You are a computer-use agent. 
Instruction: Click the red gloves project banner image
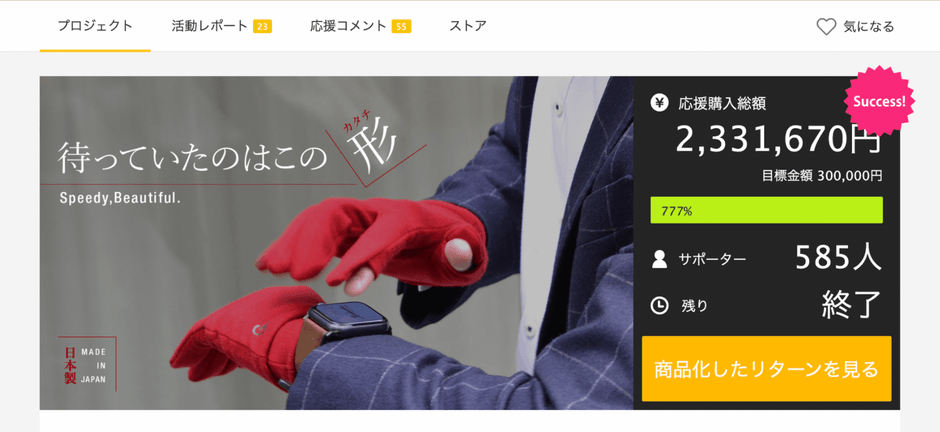pos(336,243)
